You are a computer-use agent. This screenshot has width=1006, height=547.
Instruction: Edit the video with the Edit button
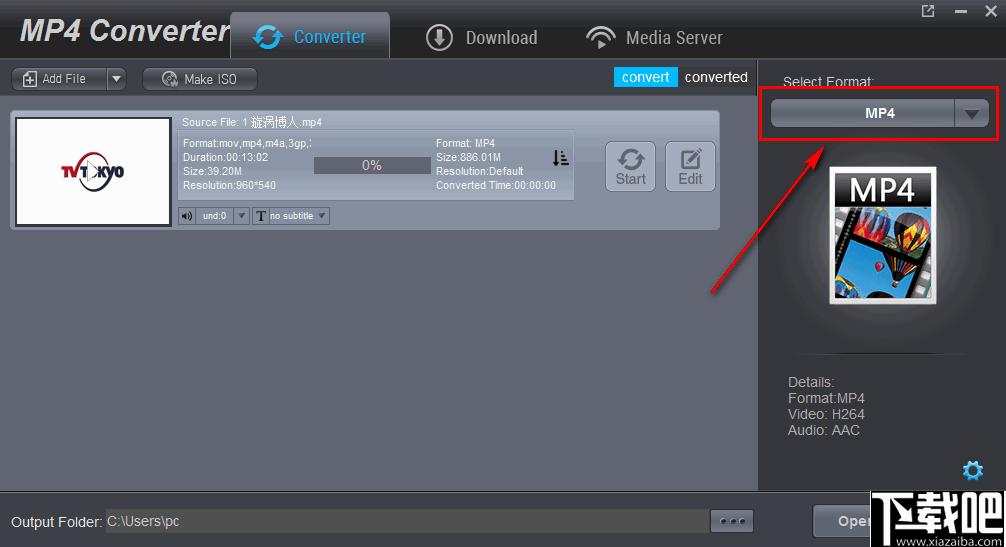(690, 166)
